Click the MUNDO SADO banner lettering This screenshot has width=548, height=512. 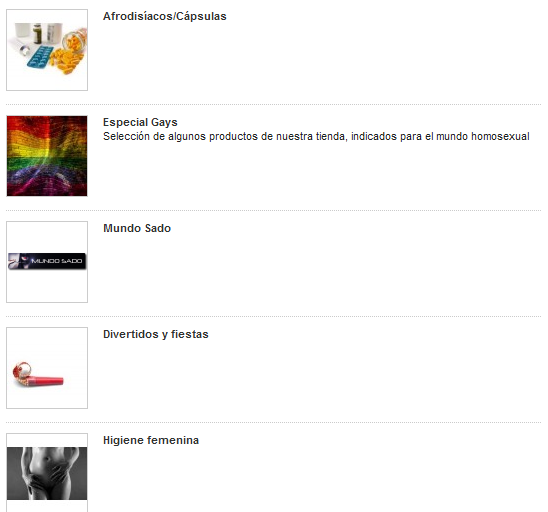[57, 261]
